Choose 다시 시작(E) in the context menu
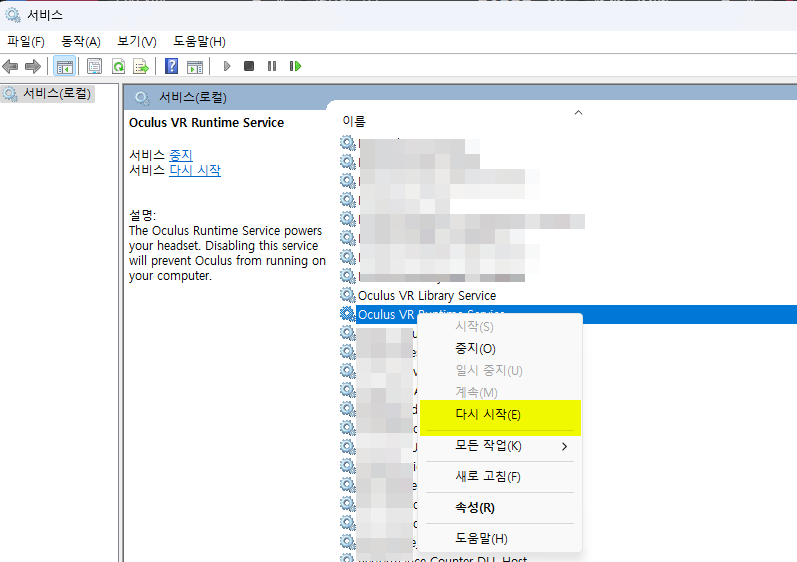This screenshot has height=562, width=797. click(x=500, y=415)
